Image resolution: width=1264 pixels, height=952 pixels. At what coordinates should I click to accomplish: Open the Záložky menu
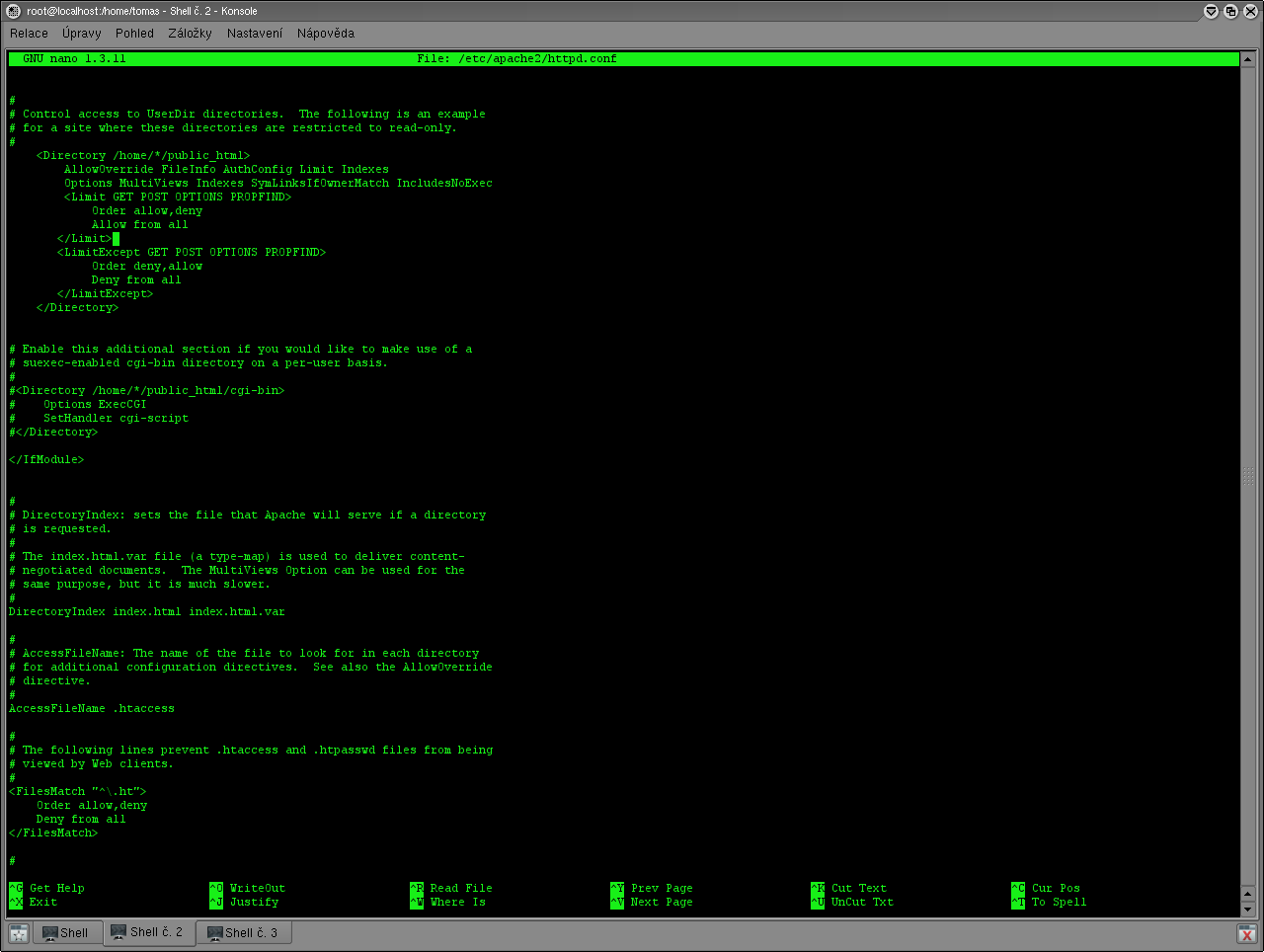point(190,33)
